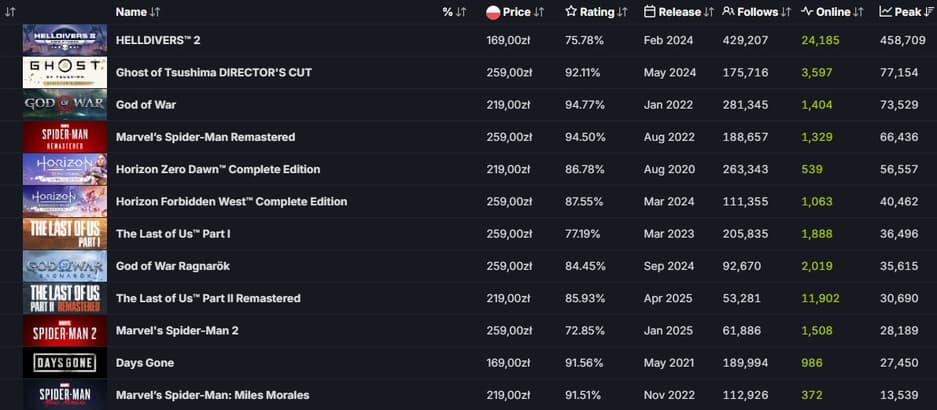Sort the table by Name column
937x410 pixels.
[x=132, y=12]
